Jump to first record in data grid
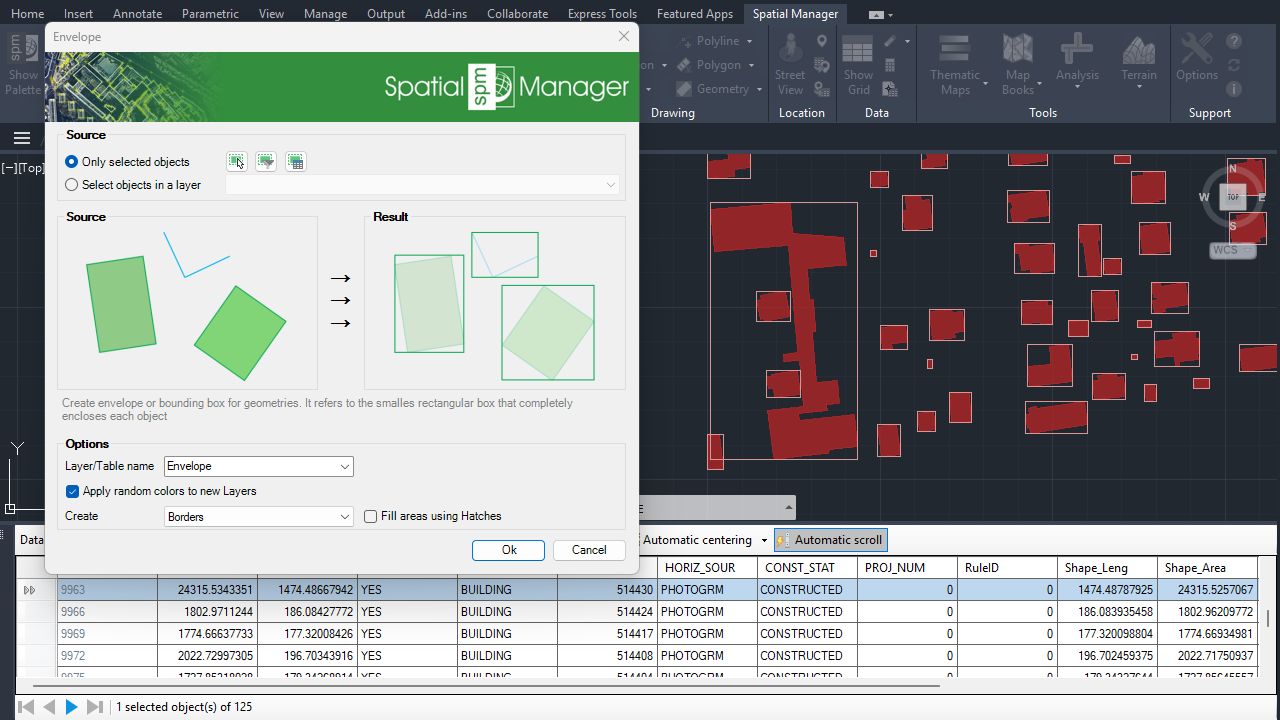Viewport: 1280px width, 720px height. coord(26,707)
